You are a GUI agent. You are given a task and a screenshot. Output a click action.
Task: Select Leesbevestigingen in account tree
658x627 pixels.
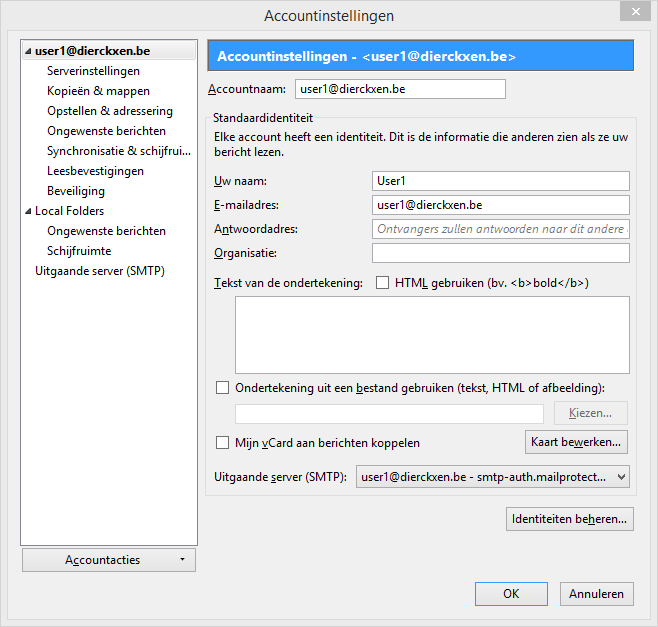pyautogui.click(x=95, y=171)
